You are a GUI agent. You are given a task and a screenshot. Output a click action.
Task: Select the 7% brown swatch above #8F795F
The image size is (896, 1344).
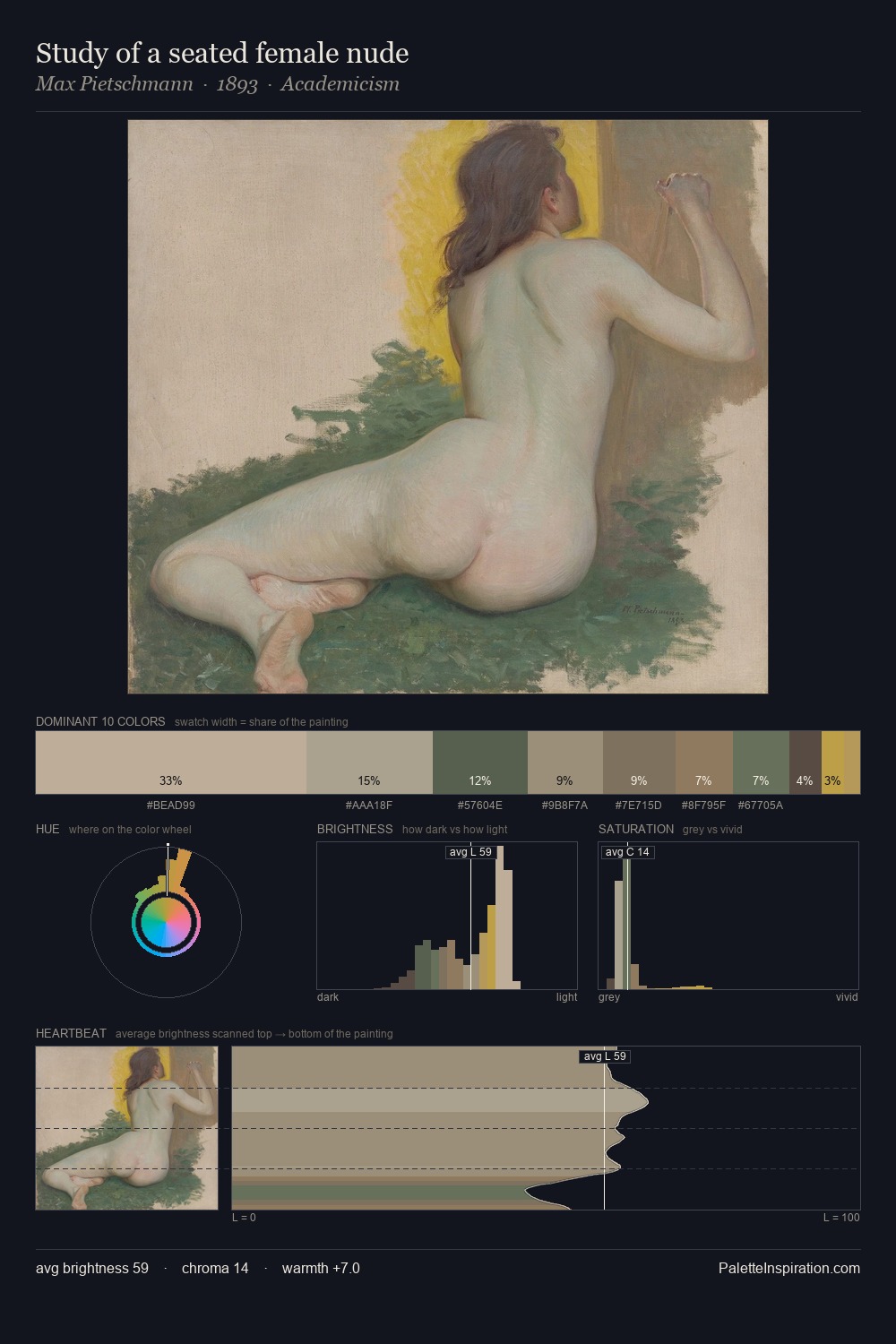click(x=704, y=762)
